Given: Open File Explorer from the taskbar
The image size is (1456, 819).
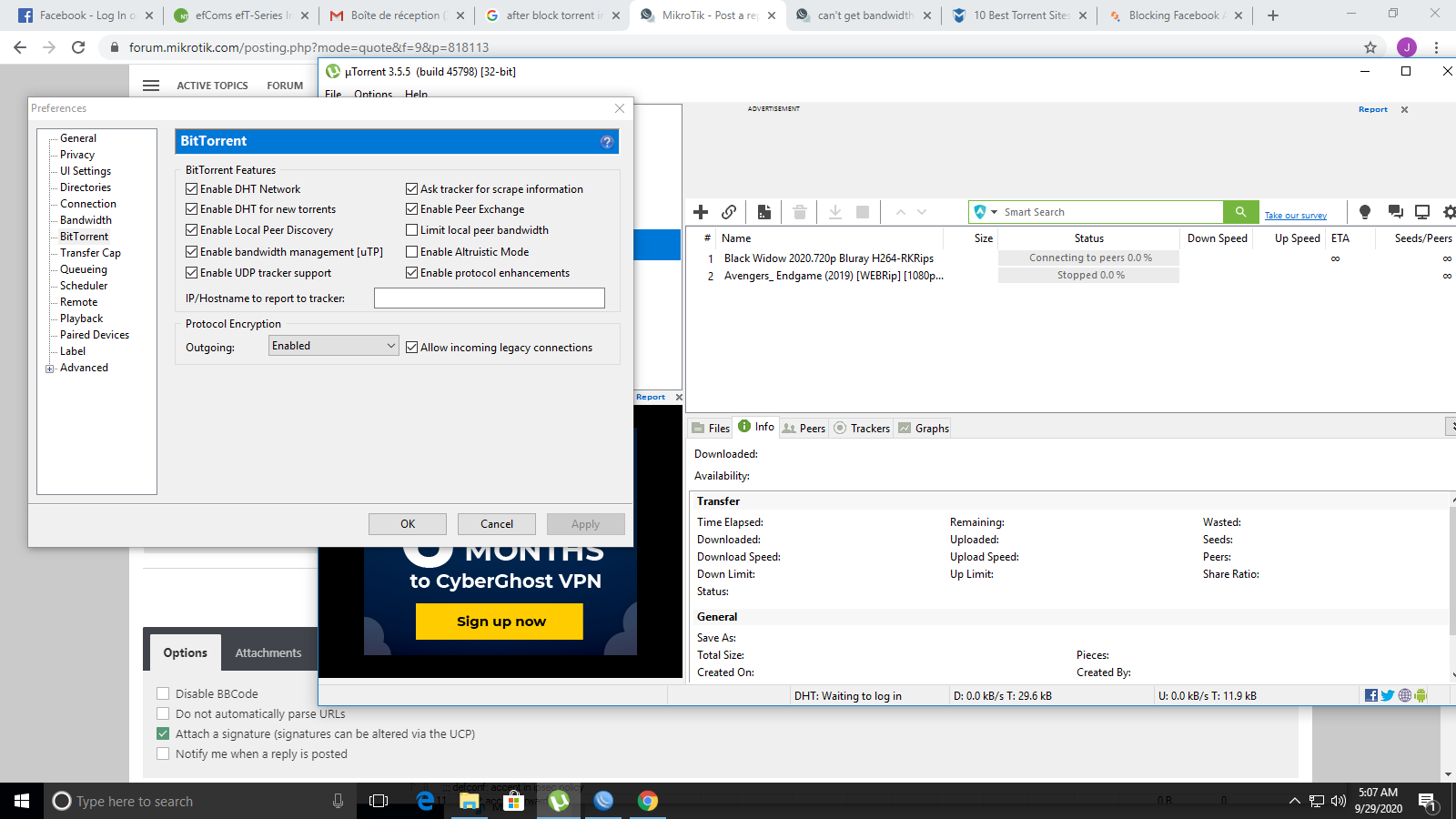Looking at the screenshot, I should (x=469, y=801).
